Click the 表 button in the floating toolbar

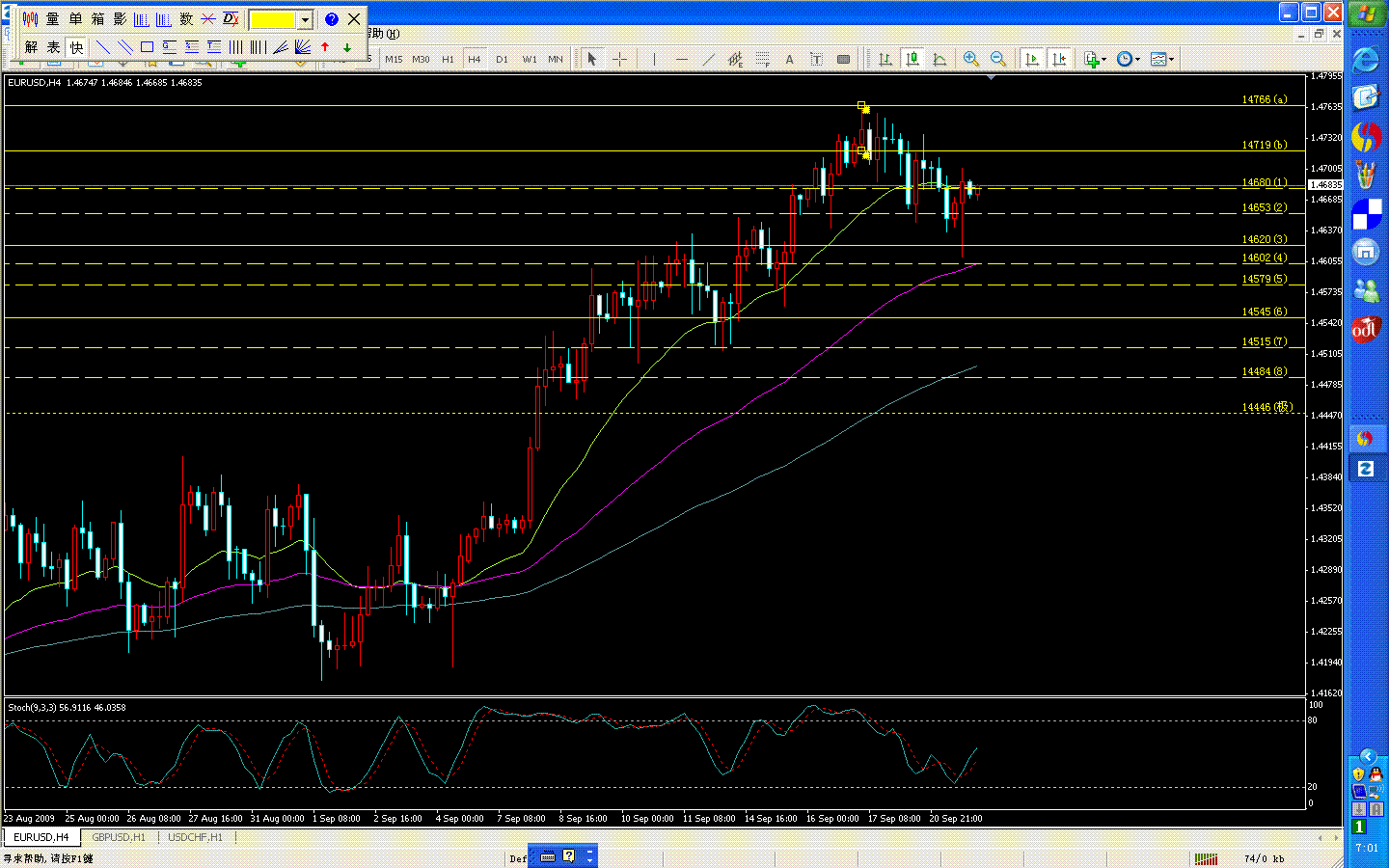(54, 47)
